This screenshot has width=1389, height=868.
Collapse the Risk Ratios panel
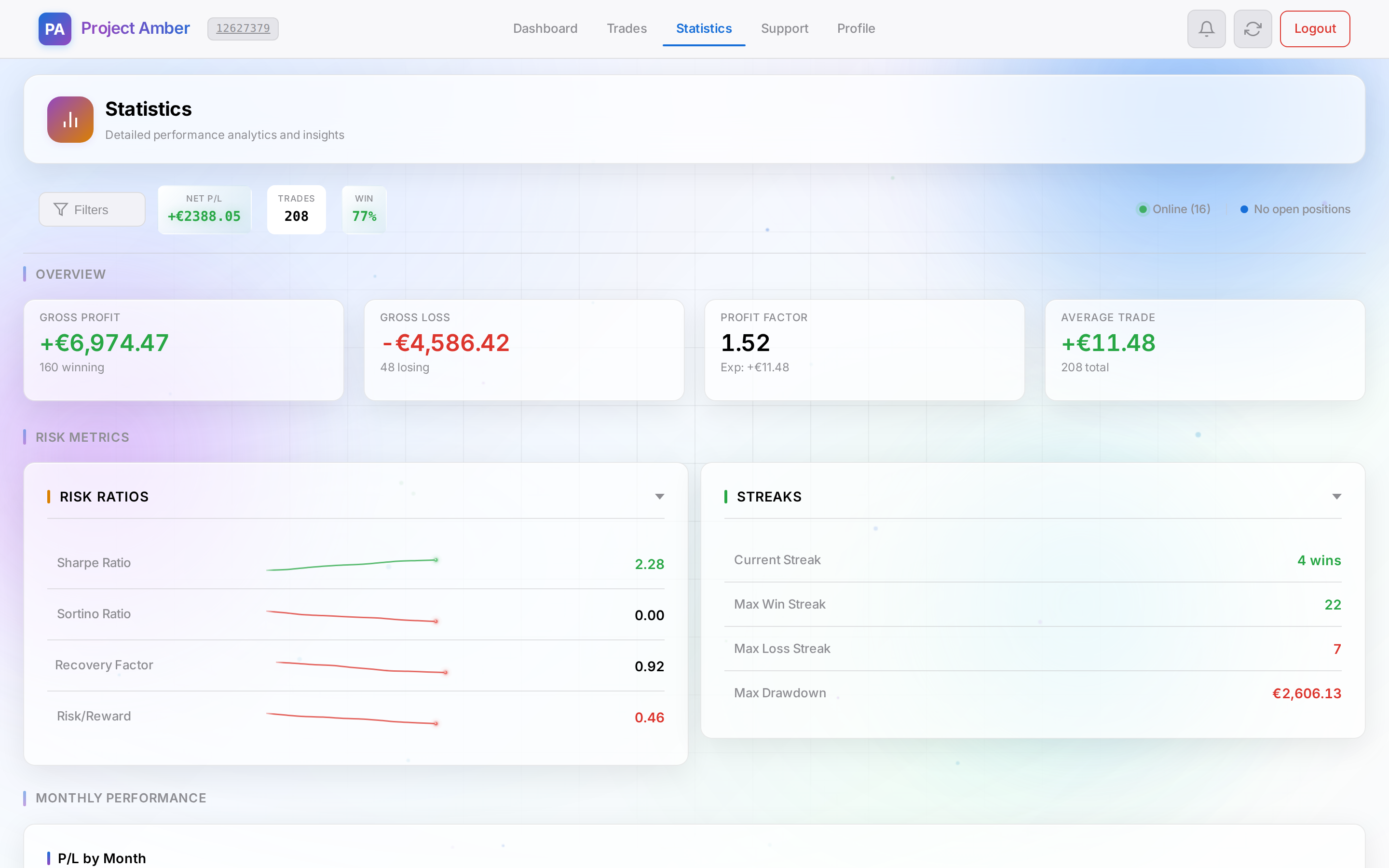click(x=659, y=496)
